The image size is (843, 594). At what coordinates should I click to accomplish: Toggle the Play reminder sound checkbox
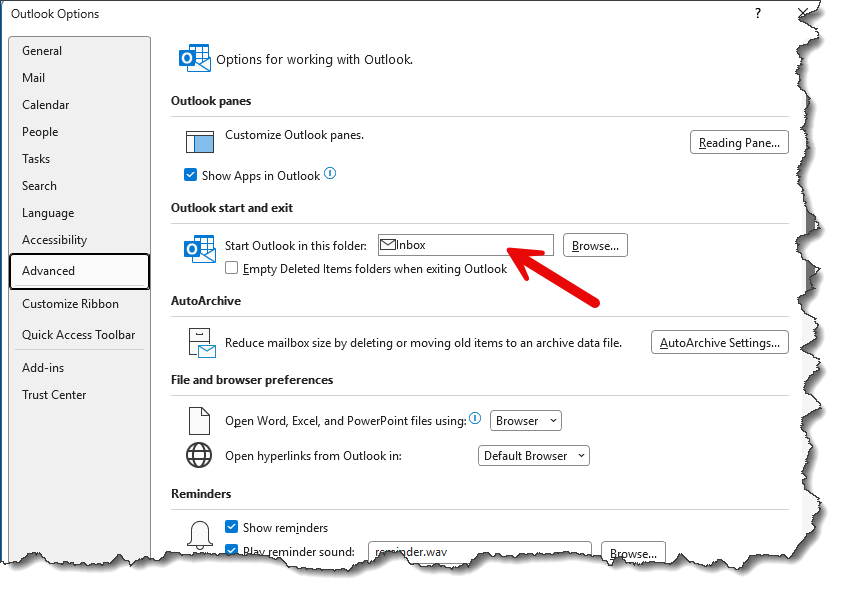point(232,550)
